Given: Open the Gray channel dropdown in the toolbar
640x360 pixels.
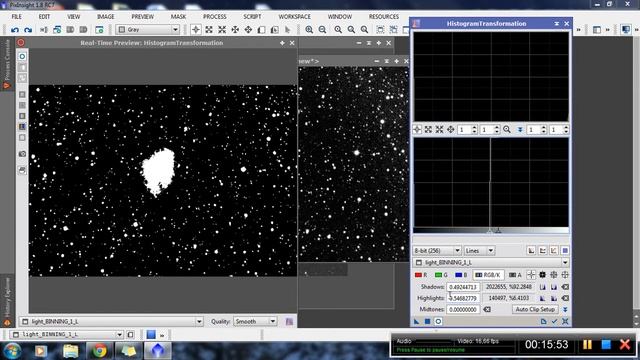Looking at the screenshot, I should (x=148, y=30).
